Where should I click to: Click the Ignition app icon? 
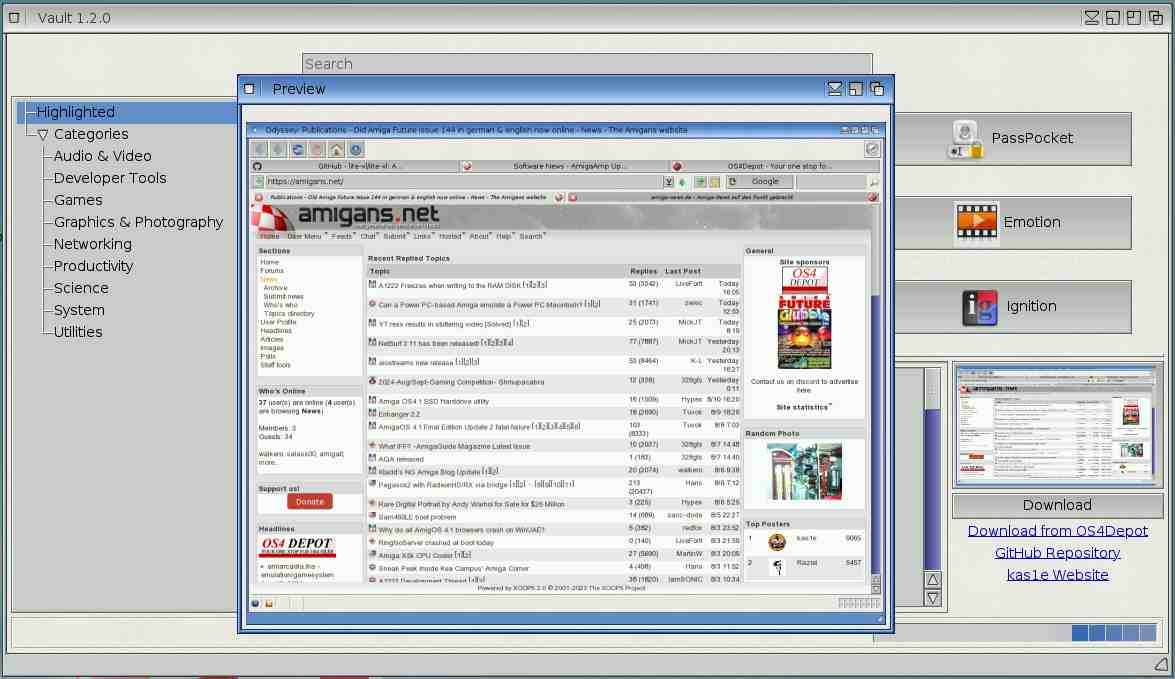tap(979, 307)
